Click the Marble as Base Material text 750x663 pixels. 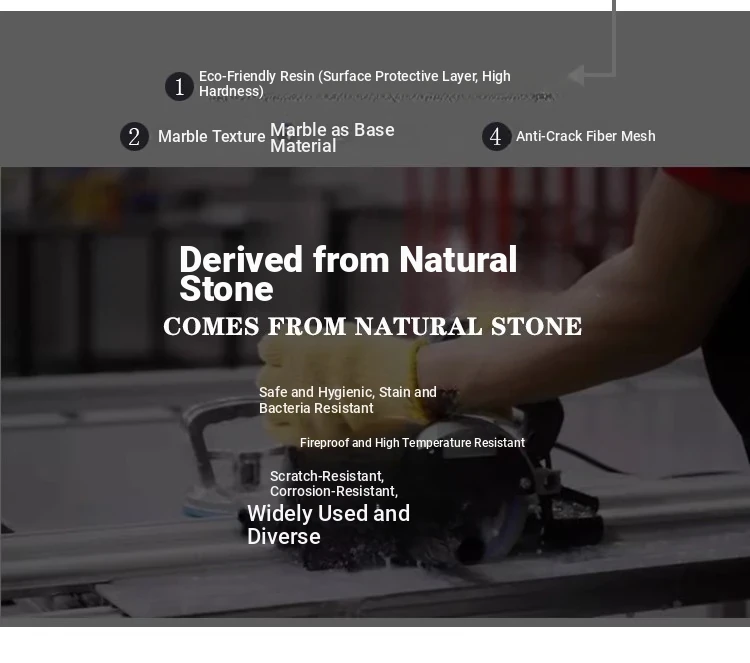[332, 138]
